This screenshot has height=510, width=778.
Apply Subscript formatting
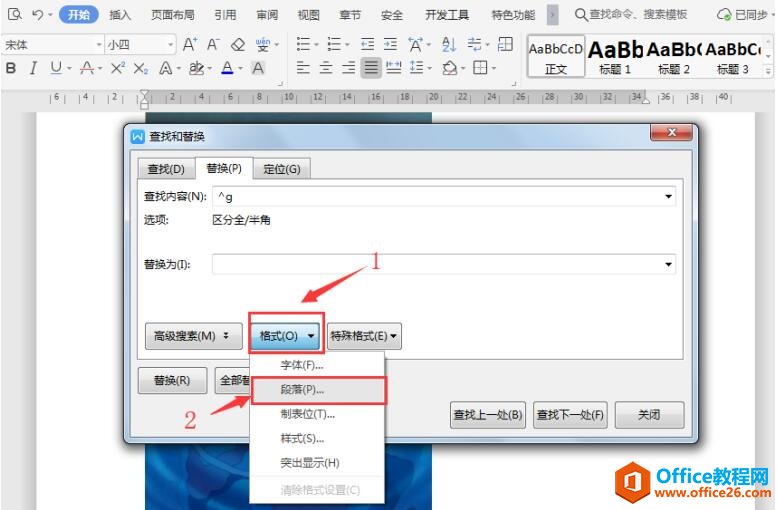140,68
